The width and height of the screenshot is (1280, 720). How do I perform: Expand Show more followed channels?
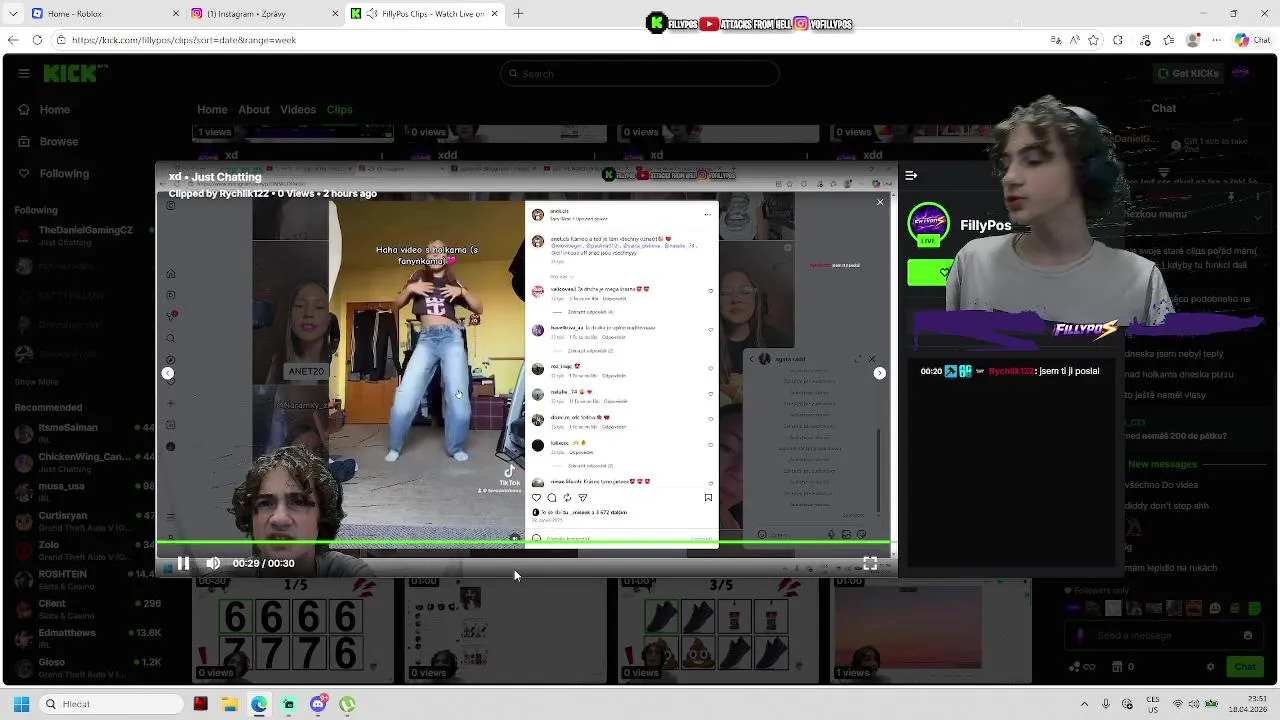tap(37, 382)
